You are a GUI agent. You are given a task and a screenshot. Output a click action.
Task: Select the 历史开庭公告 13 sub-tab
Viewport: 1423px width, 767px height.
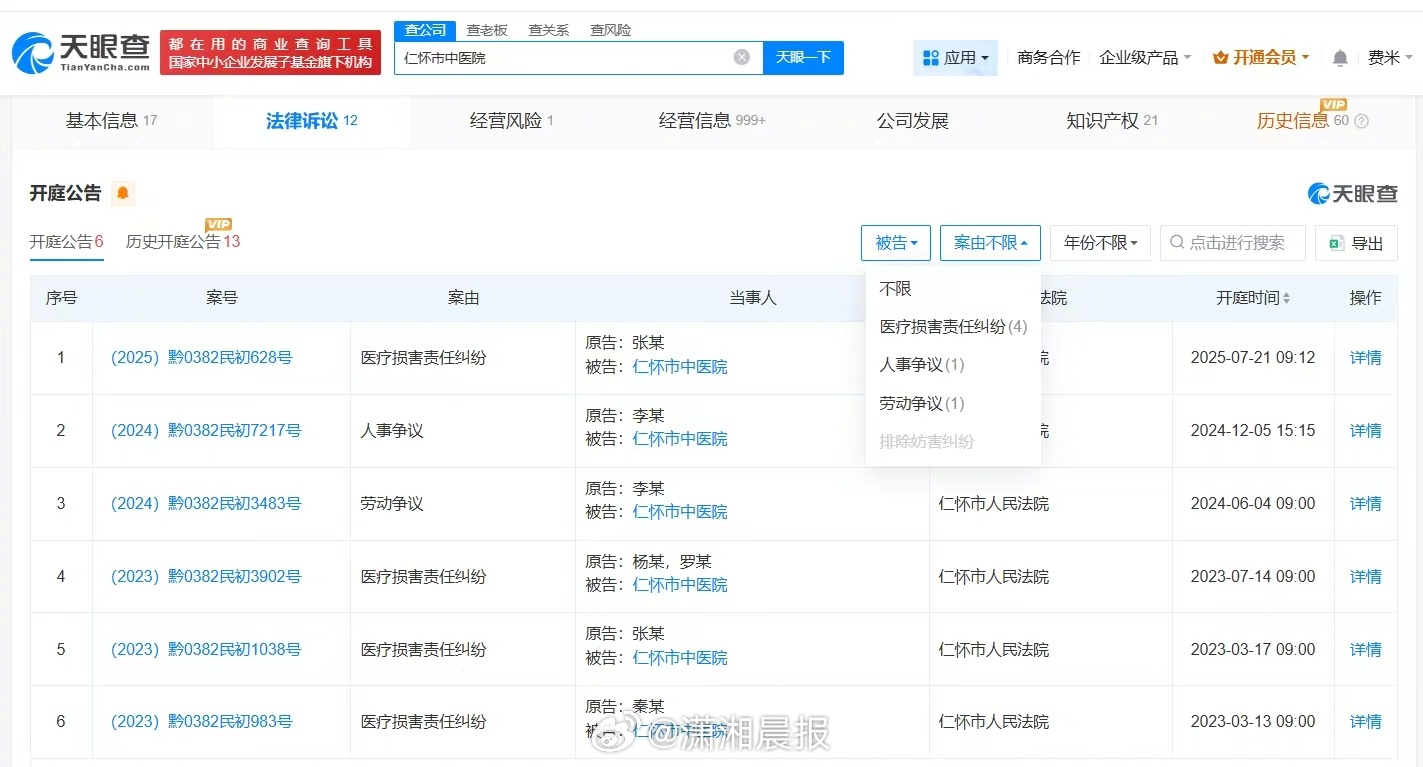point(183,242)
